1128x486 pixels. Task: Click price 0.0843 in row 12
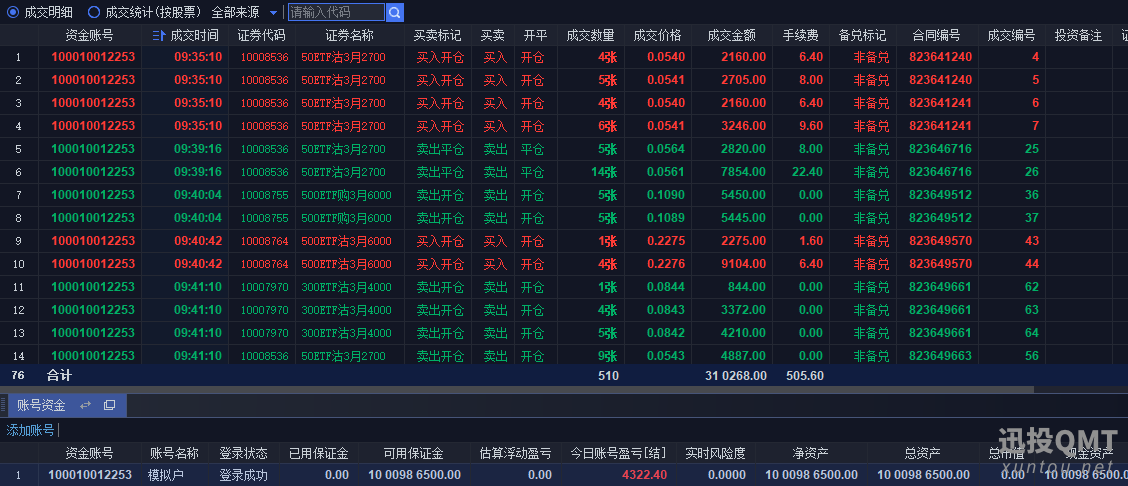coord(665,310)
